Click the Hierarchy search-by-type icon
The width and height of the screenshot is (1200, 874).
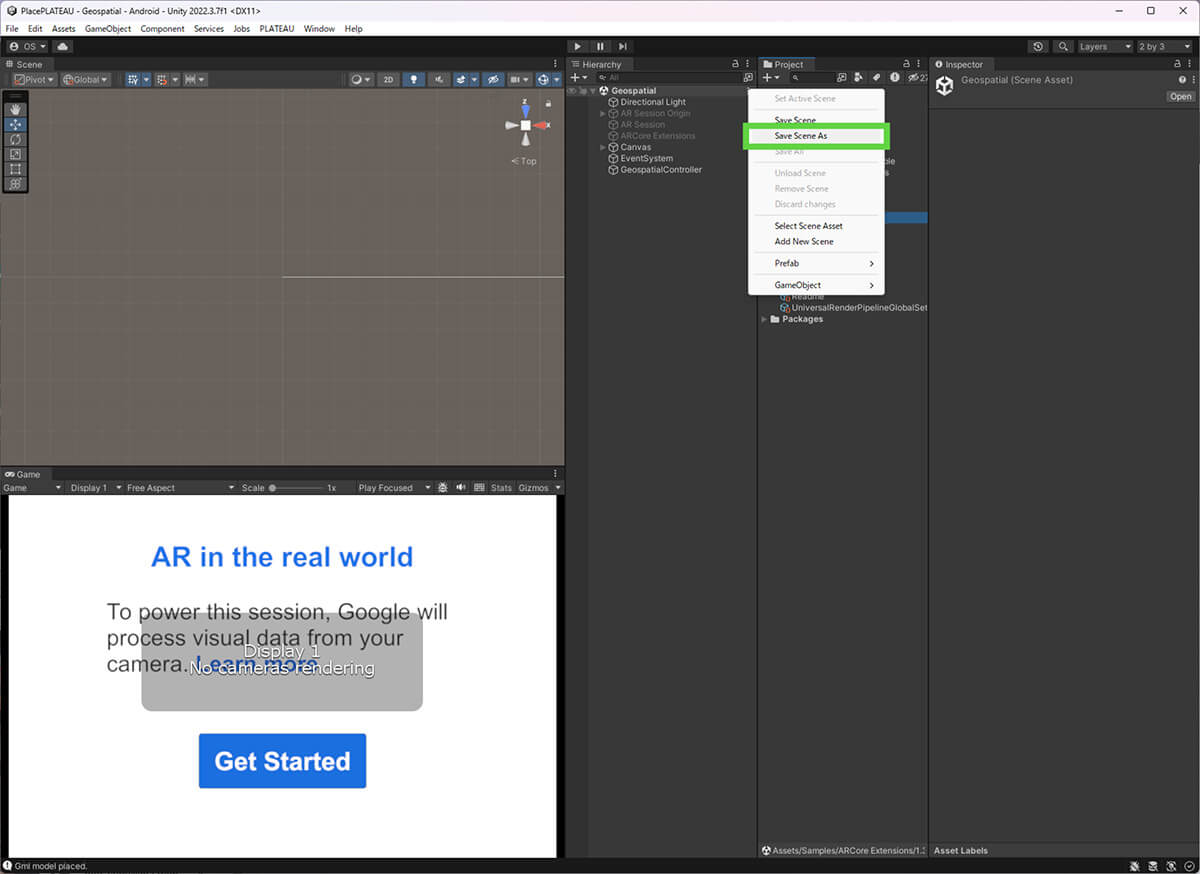pos(747,77)
